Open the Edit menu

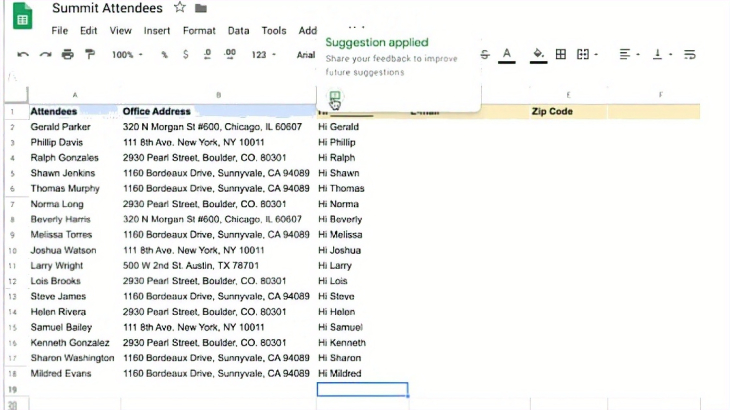pyautogui.click(x=88, y=31)
